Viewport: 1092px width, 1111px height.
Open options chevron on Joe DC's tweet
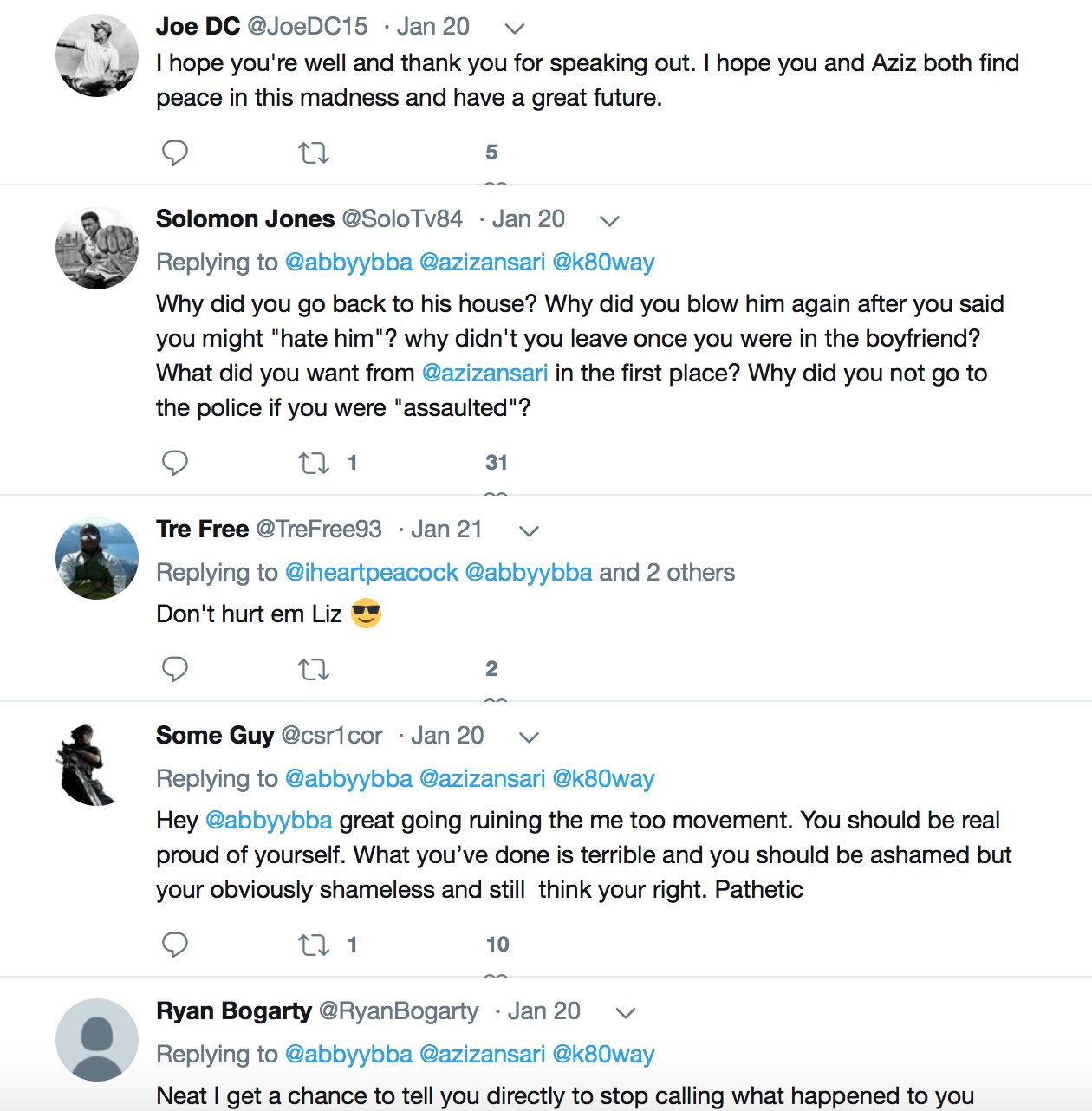click(515, 29)
